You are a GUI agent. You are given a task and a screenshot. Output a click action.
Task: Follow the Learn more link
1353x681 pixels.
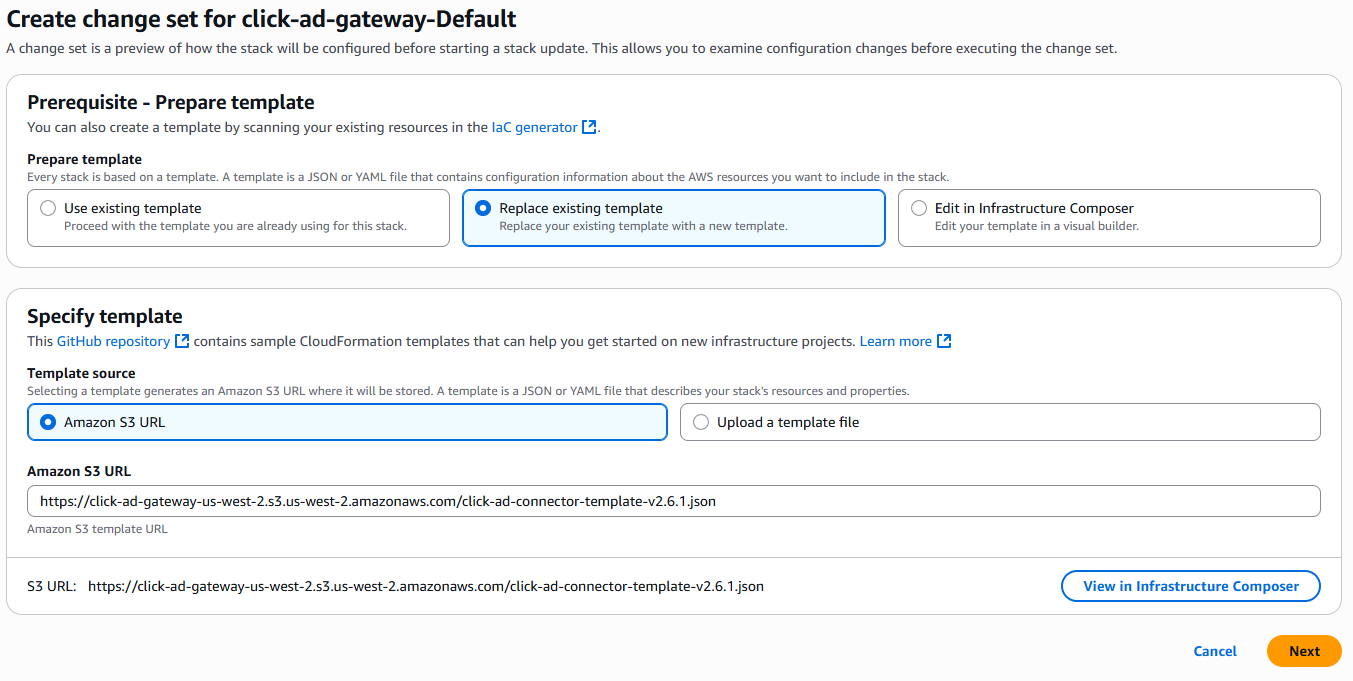896,341
